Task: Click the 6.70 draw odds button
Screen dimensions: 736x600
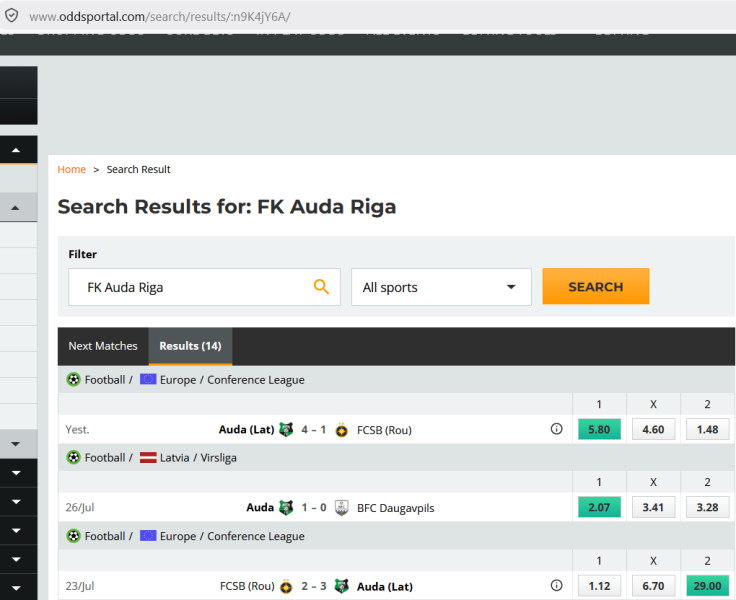Action: coord(653,585)
